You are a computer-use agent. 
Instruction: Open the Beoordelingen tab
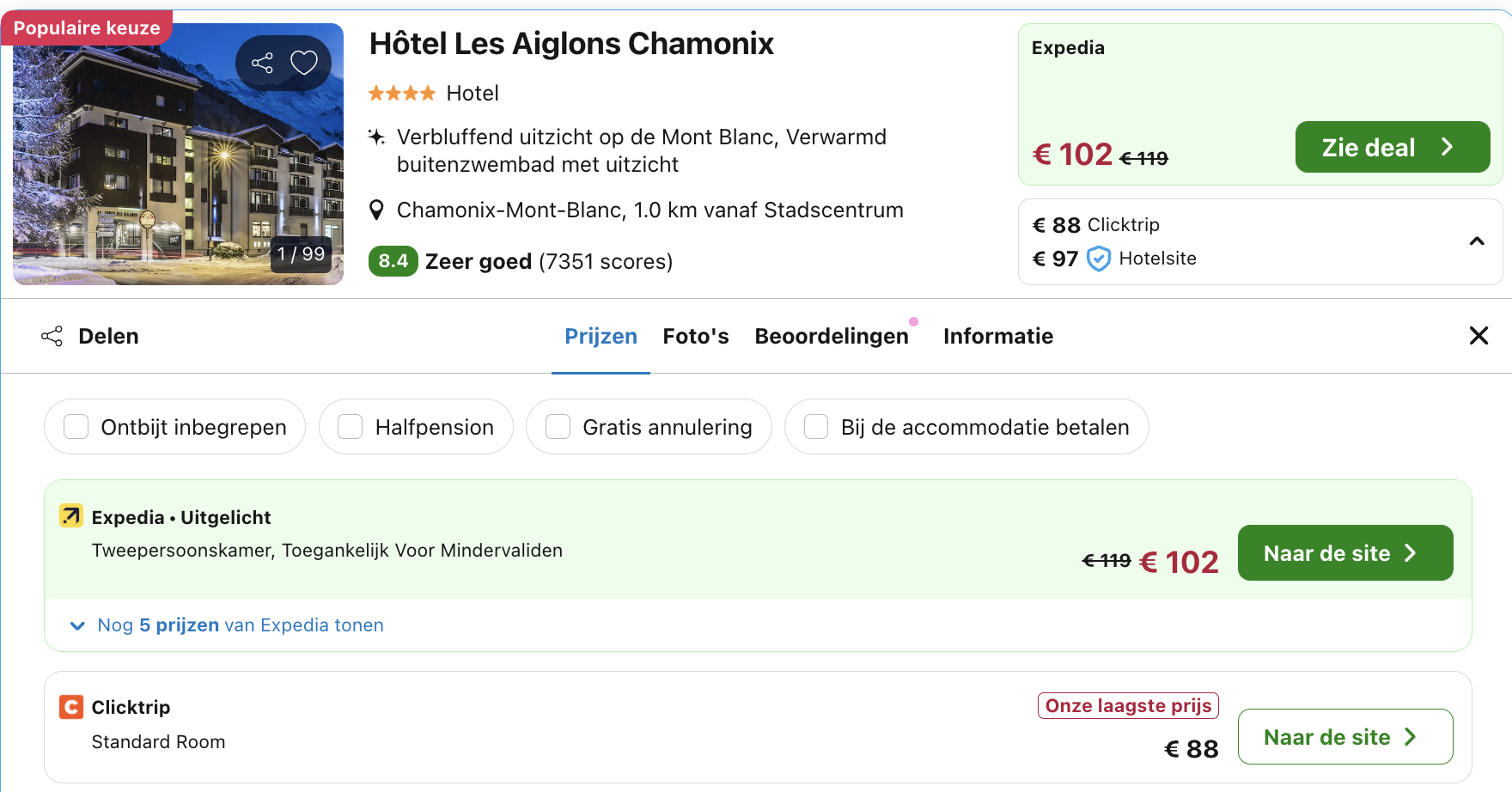point(832,336)
